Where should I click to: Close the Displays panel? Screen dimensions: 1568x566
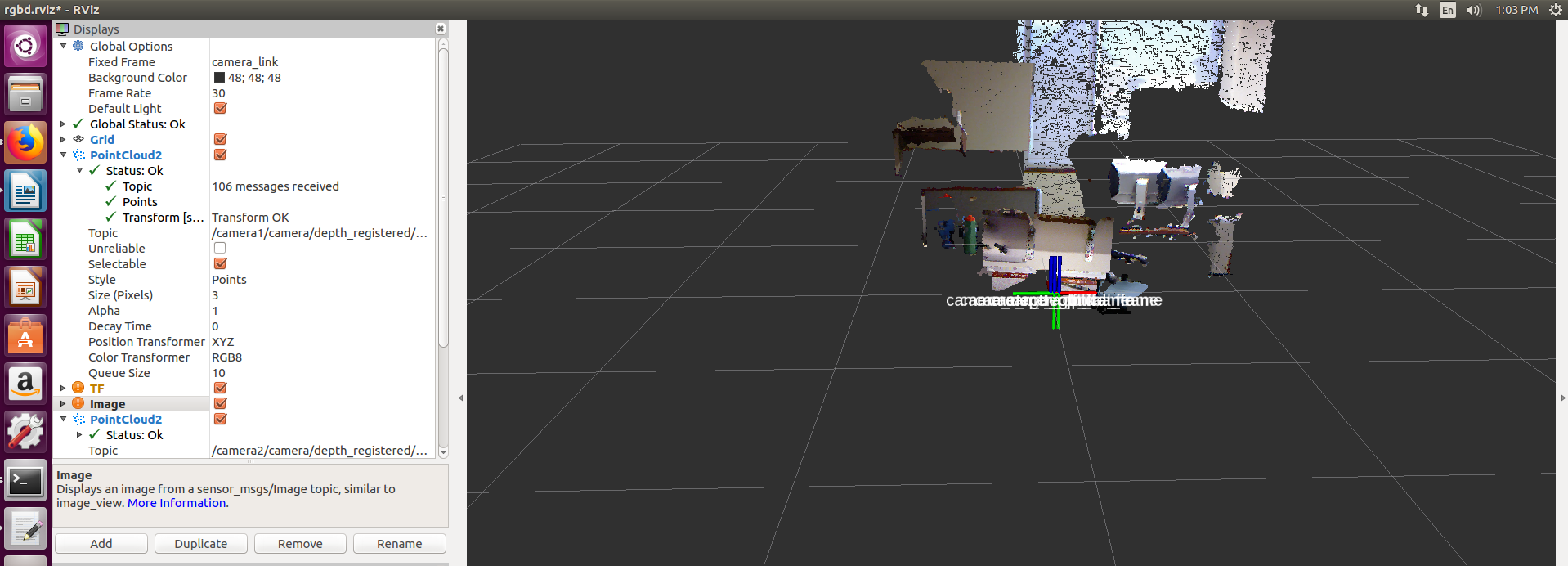441,29
